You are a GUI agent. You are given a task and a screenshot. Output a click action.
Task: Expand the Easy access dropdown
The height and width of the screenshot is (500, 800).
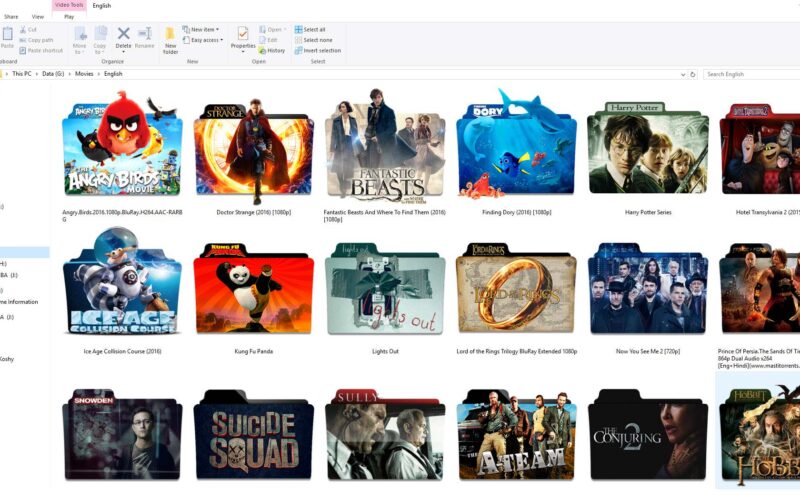[205, 40]
